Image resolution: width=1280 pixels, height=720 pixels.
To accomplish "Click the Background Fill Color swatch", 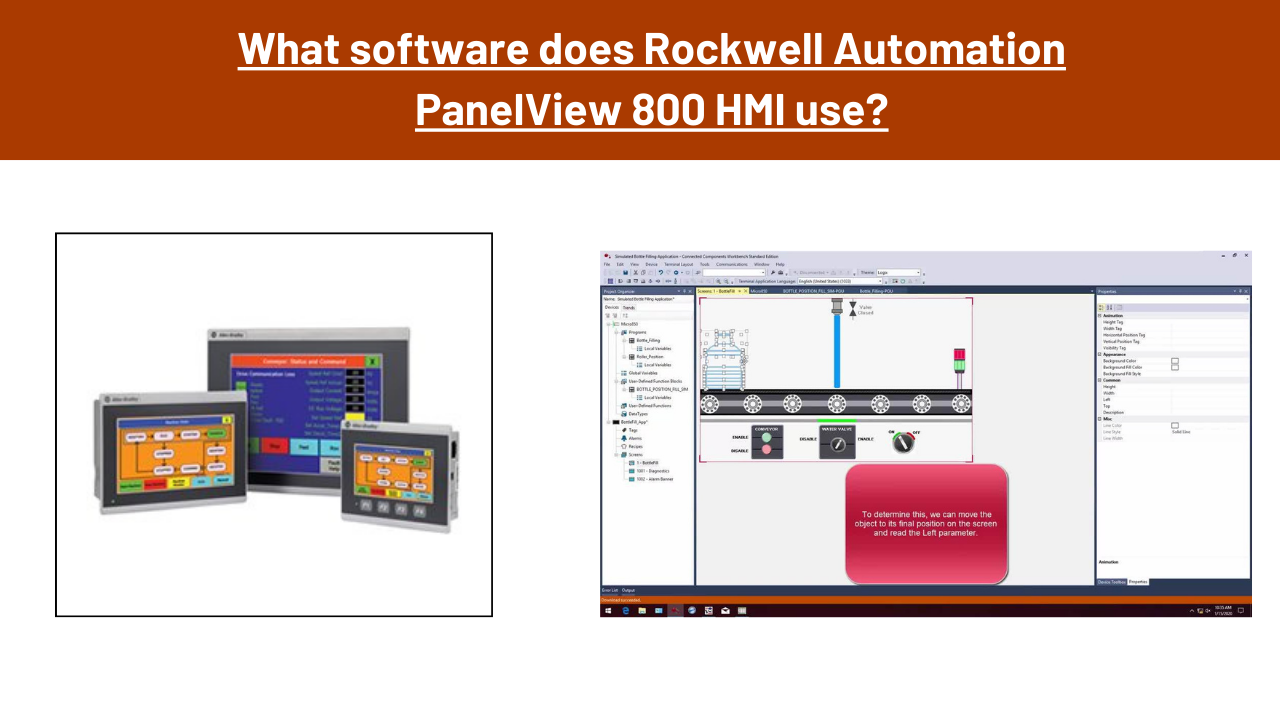I will (x=1175, y=367).
